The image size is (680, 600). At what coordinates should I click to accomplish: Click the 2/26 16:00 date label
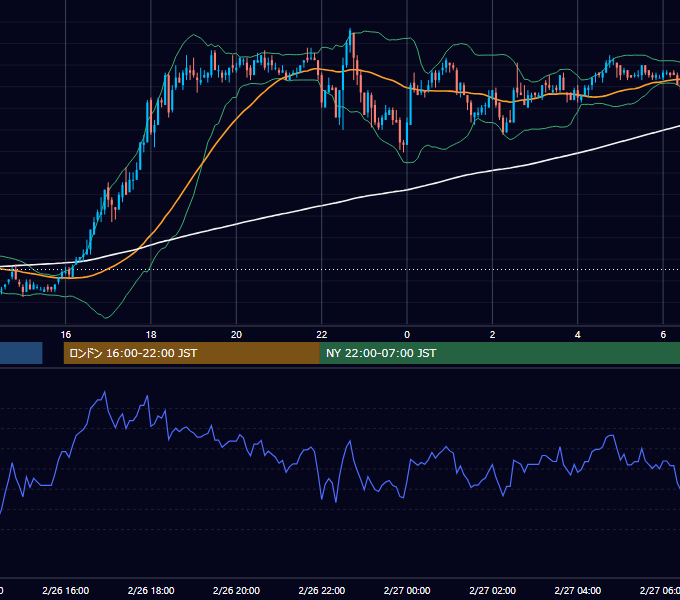[x=65, y=590]
